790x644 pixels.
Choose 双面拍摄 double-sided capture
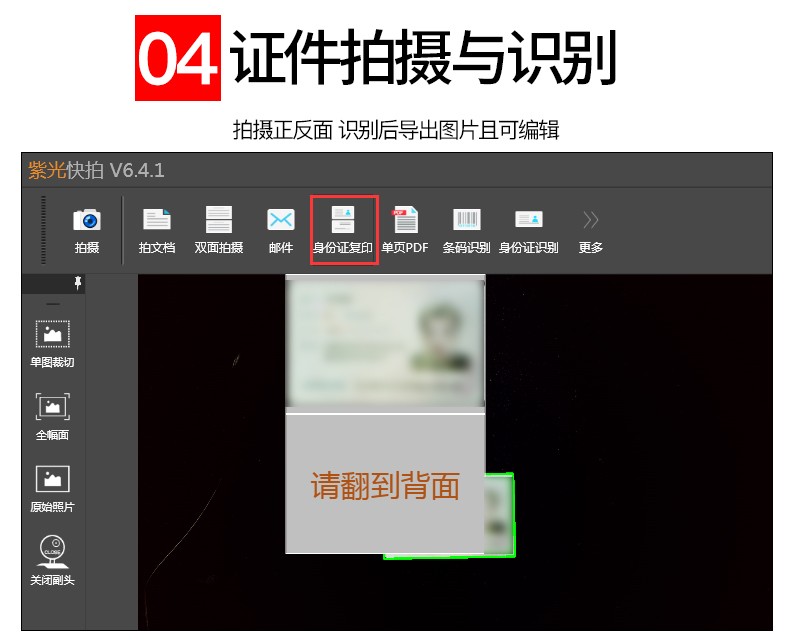click(x=219, y=229)
